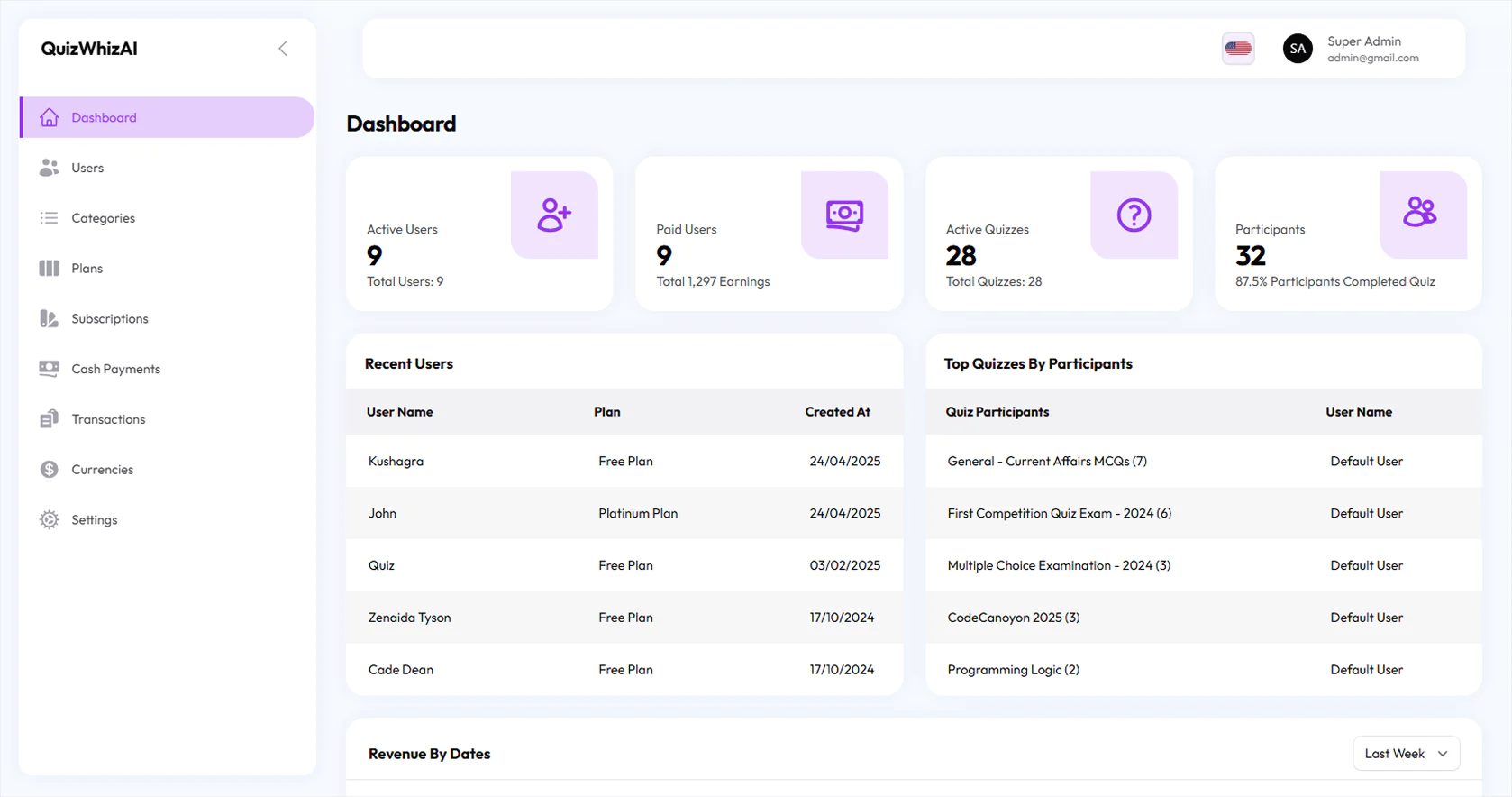Screen dimensions: 1512x797
Task: Click the Users people icon in sidebar
Action: [x=50, y=168]
